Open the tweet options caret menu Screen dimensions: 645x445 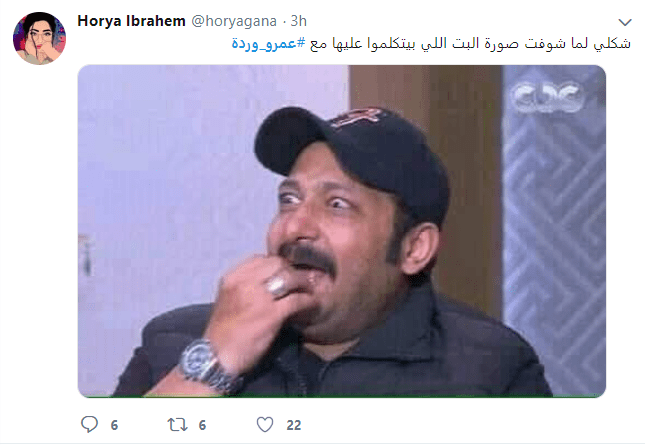coord(625,22)
